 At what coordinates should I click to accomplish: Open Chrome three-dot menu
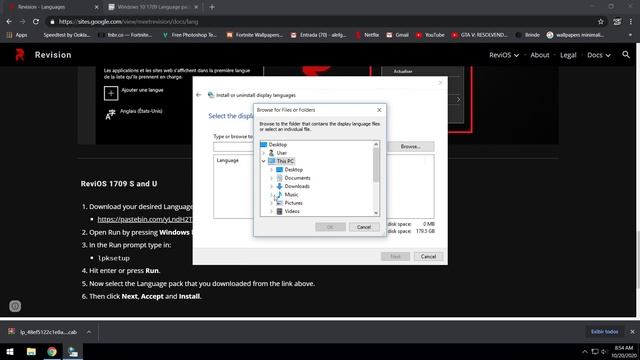631,22
